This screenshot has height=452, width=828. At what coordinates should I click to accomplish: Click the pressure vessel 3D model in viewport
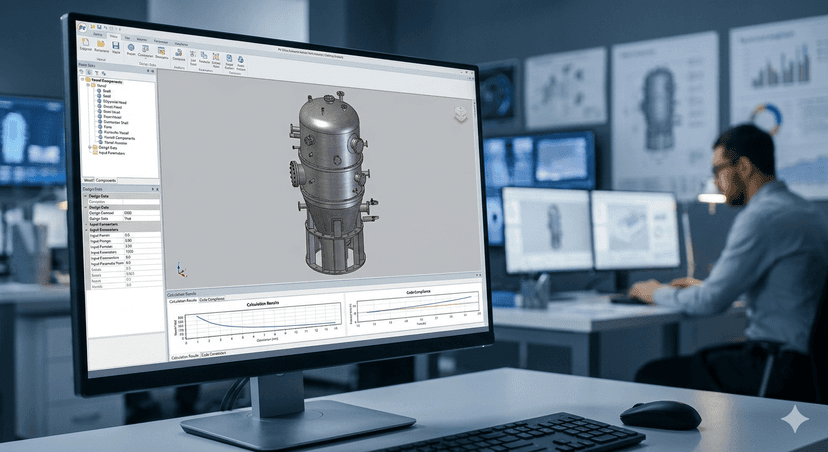pyautogui.click(x=333, y=183)
